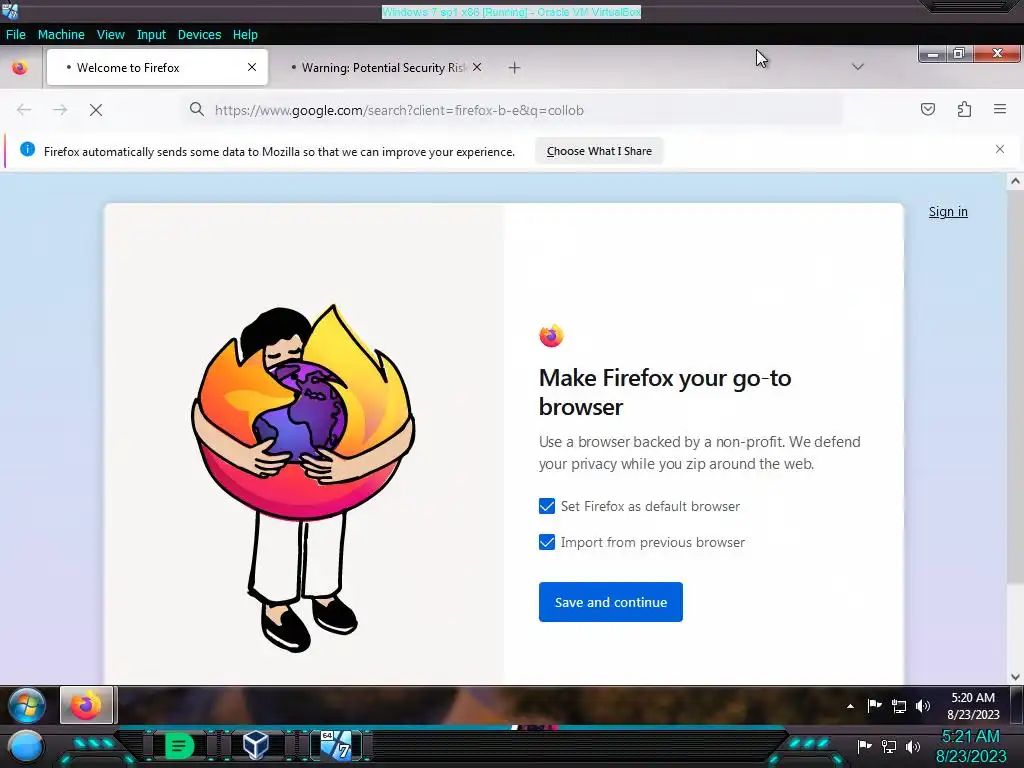Viewport: 1024px width, 768px height.
Task: Click host tray flag icon
Action: [x=865, y=746]
